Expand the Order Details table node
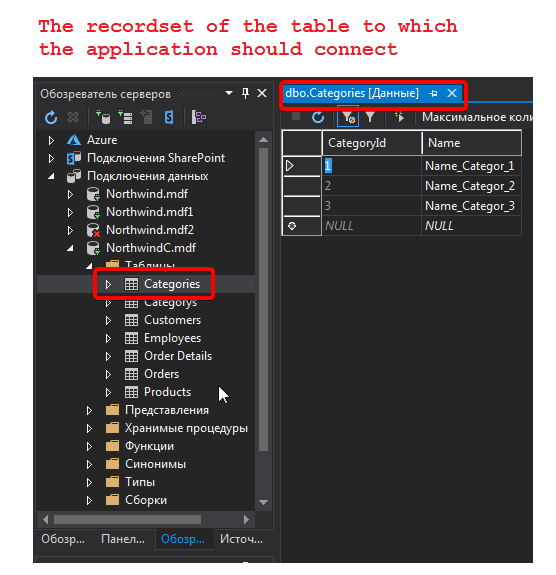The image size is (556, 575). click(108, 356)
